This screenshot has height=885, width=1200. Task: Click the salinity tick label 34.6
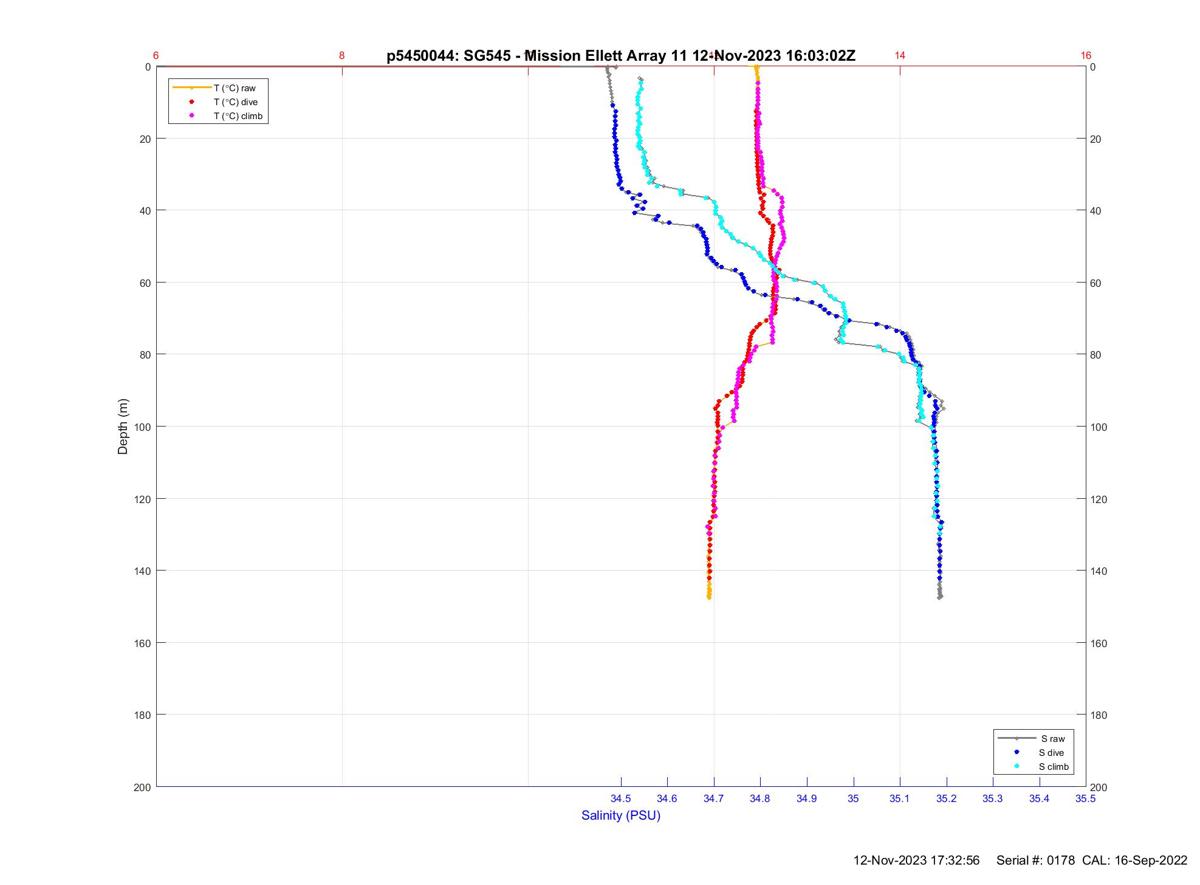click(667, 799)
